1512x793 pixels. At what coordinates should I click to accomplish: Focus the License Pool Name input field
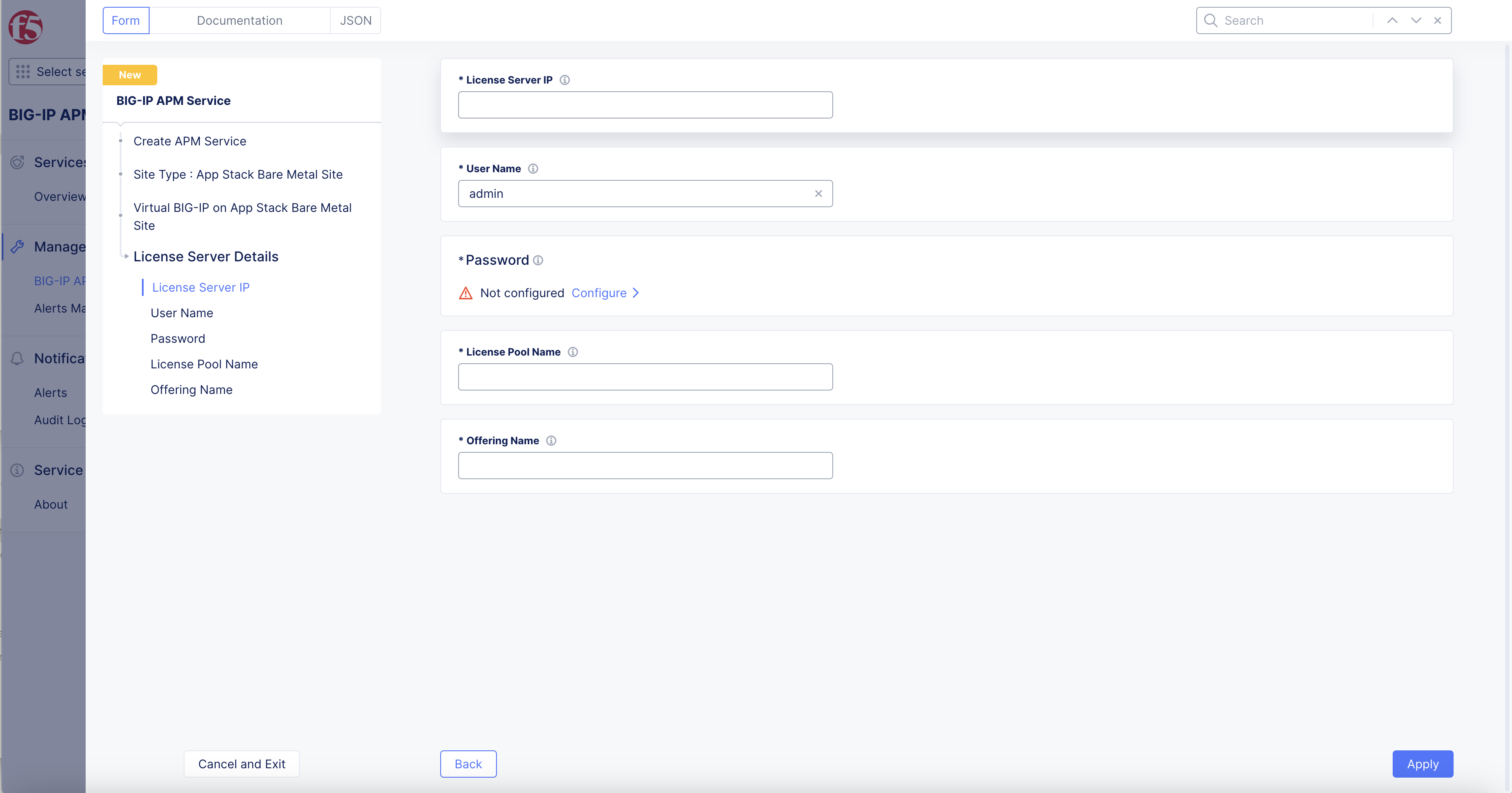645,377
